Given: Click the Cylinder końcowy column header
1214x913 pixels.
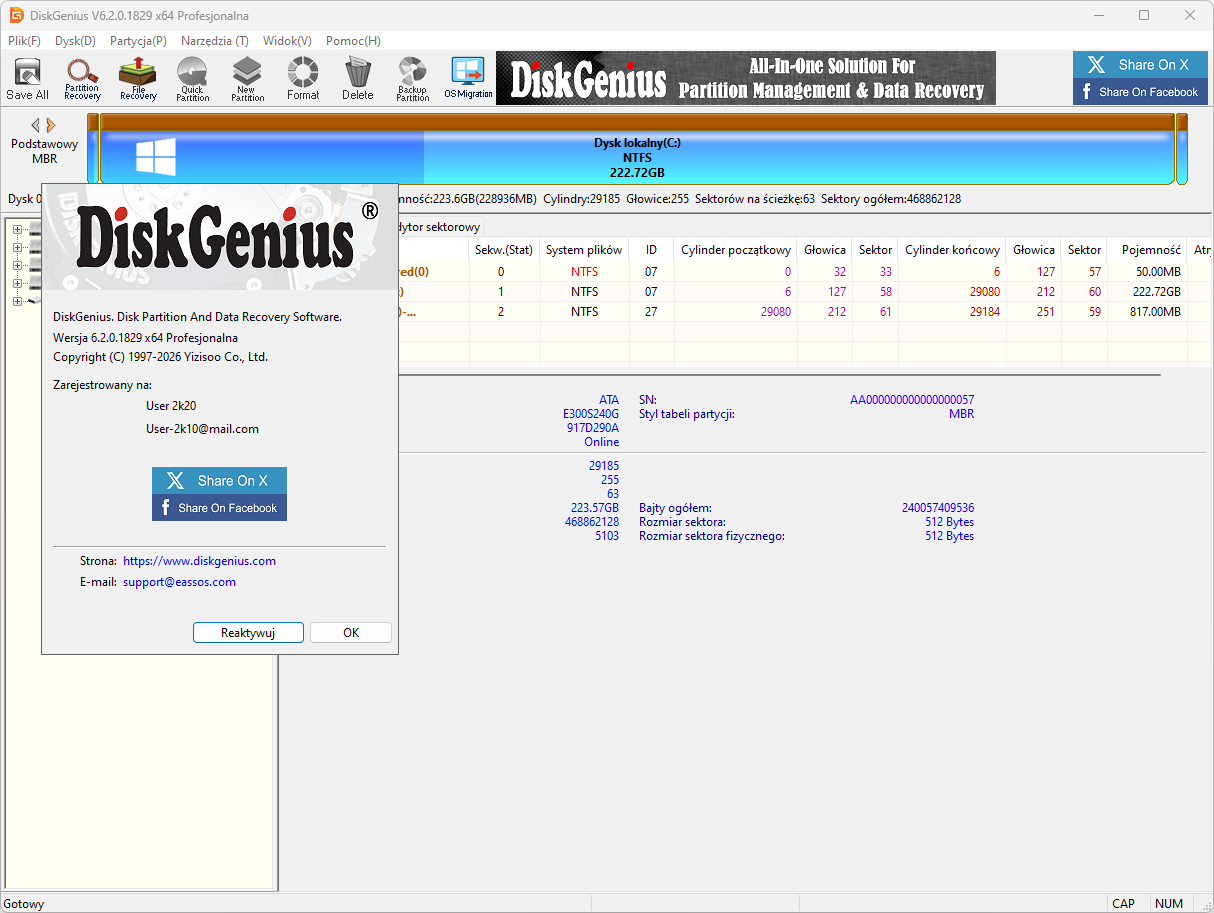Looking at the screenshot, I should click(952, 250).
